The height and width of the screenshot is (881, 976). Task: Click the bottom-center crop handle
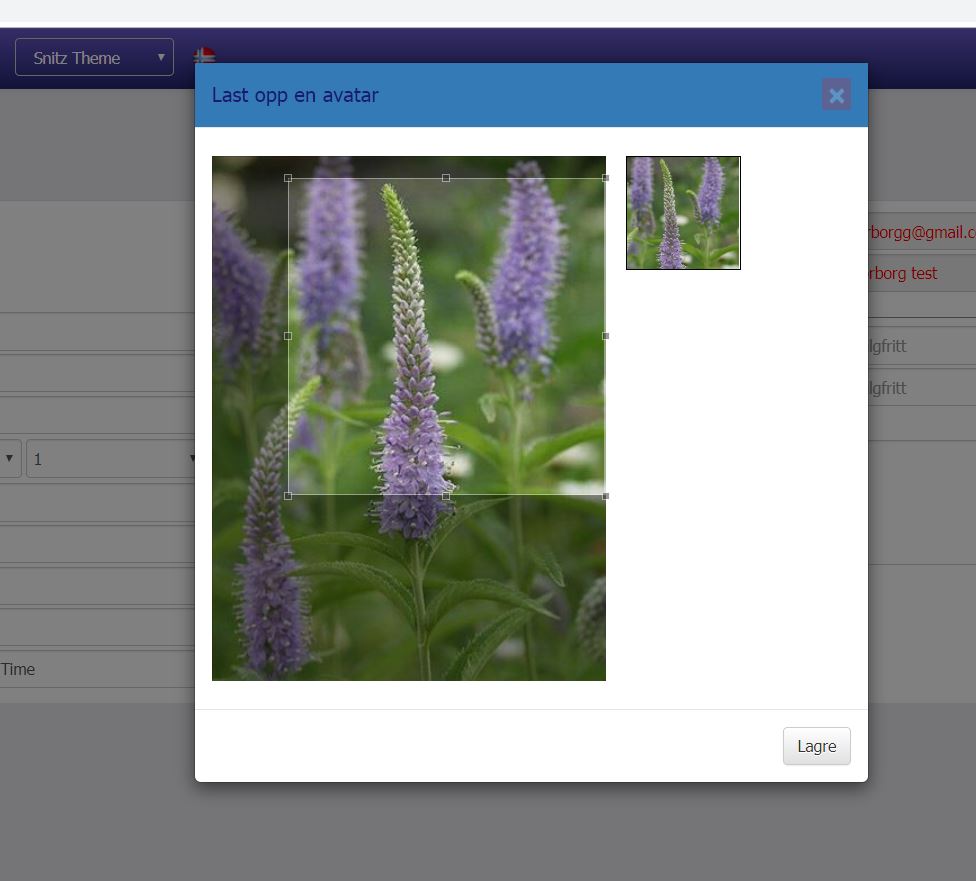pos(446,495)
